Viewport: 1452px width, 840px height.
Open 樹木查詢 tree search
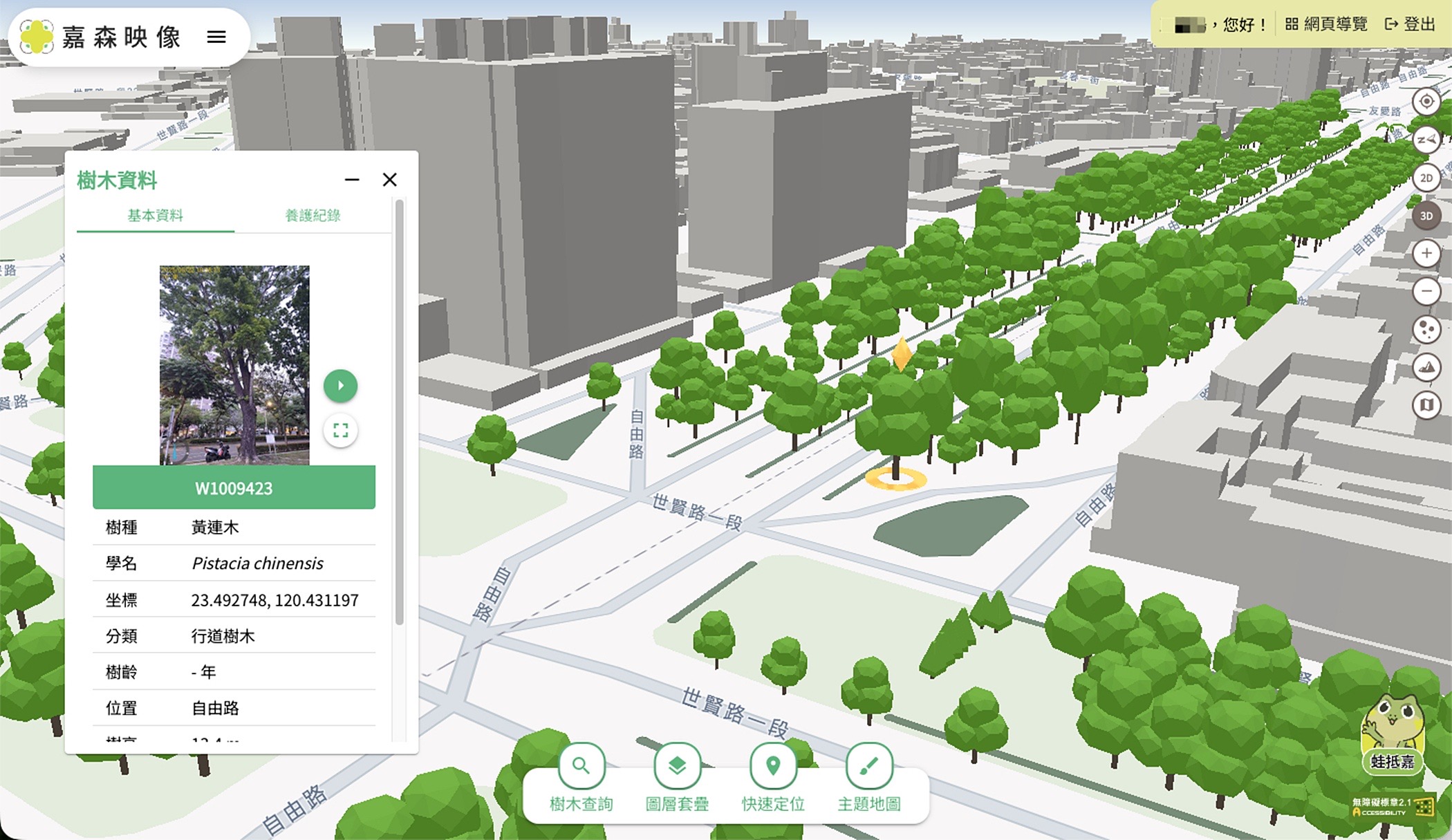pos(581,778)
